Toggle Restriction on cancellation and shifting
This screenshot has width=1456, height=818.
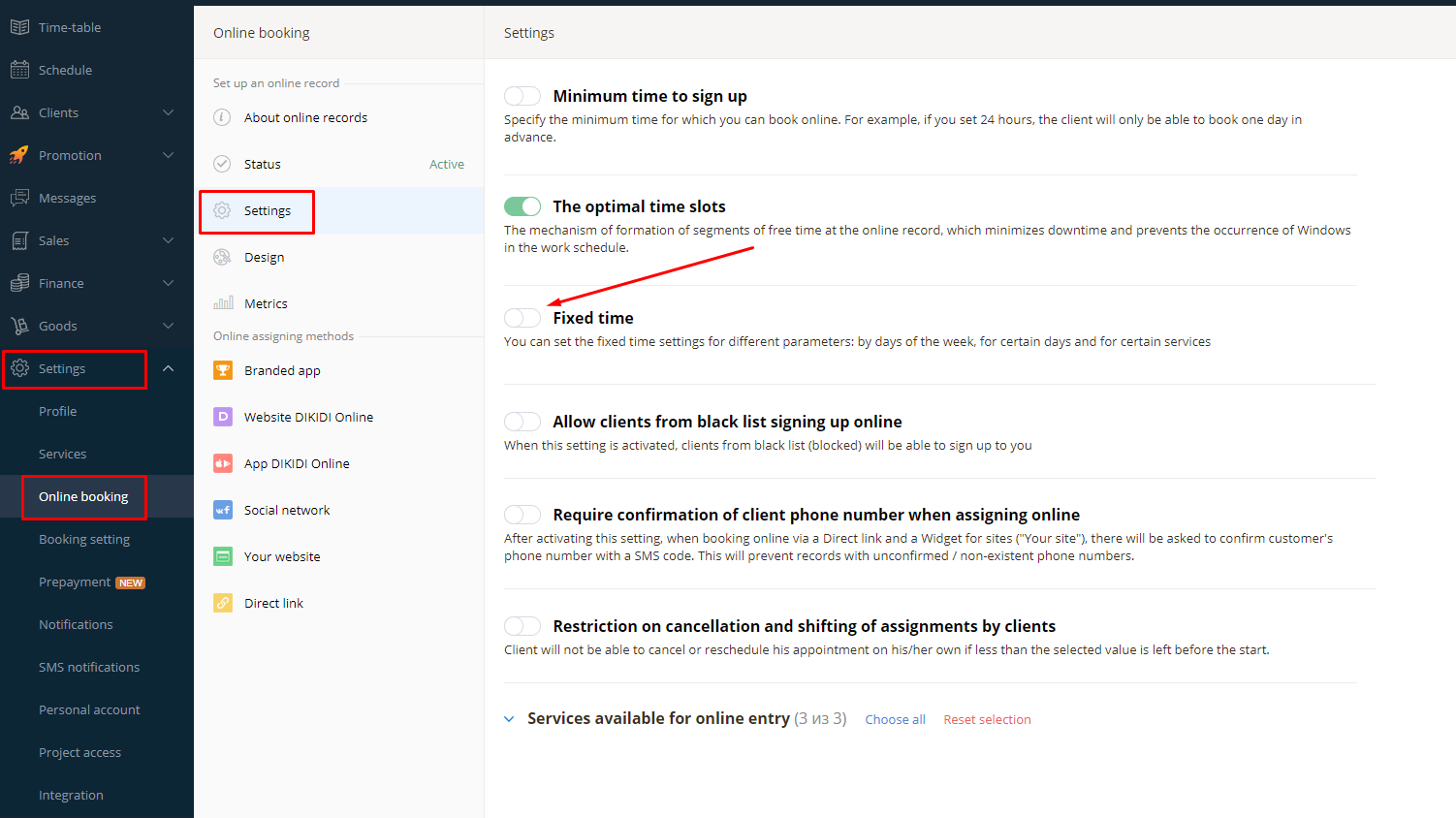(x=522, y=626)
